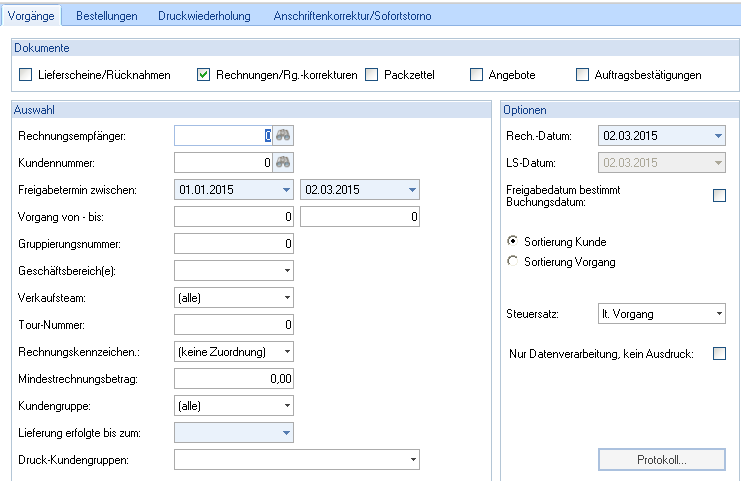Uncheck Rechnungen/Rg.-korrekturen checkbox
Image resolution: width=741 pixels, height=481 pixels.
point(204,75)
